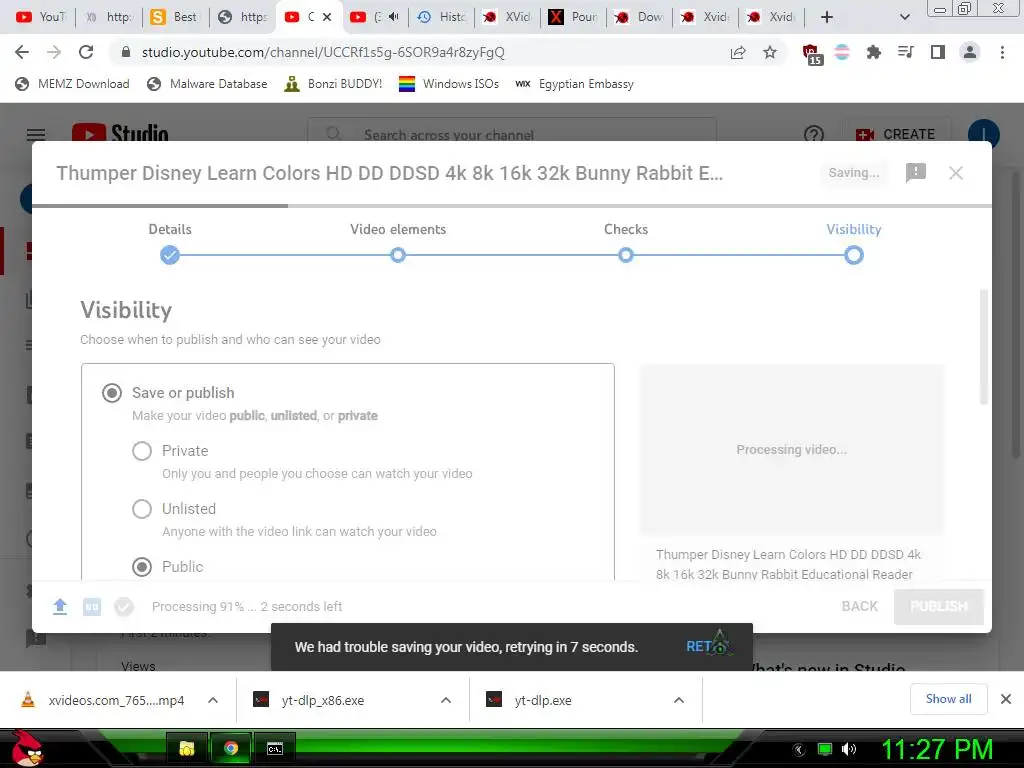Click the PUBLISH button
The image size is (1024, 768).
(938, 607)
